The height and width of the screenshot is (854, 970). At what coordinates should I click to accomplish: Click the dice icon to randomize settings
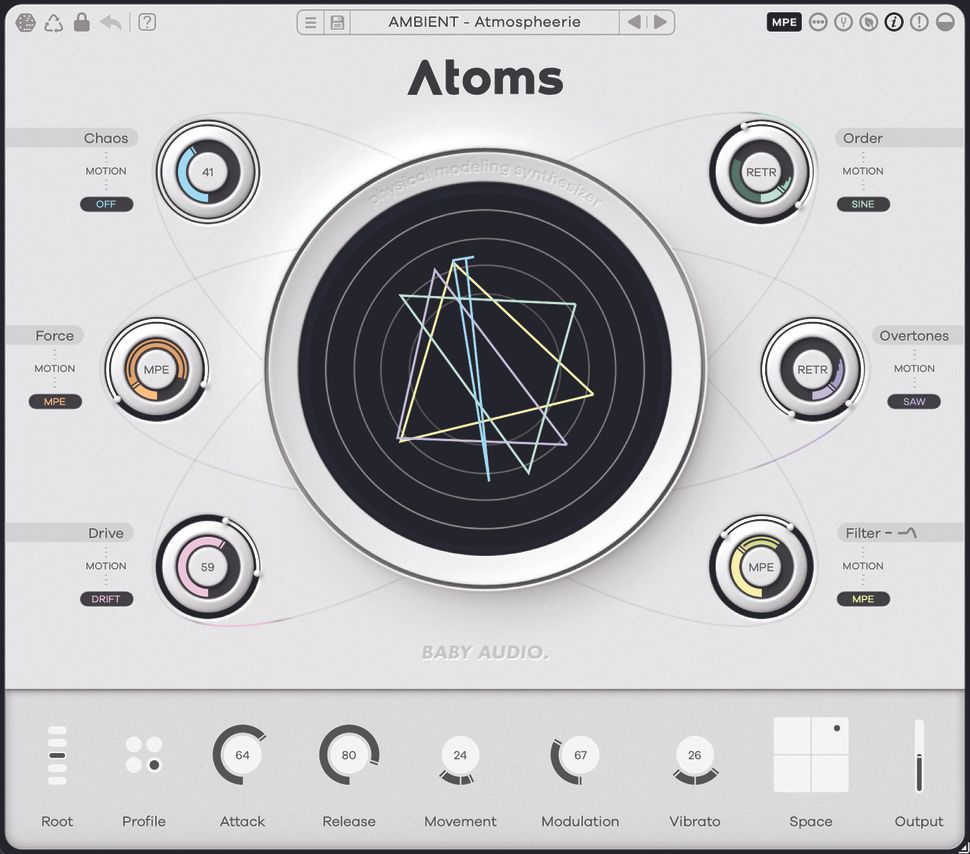[25, 22]
